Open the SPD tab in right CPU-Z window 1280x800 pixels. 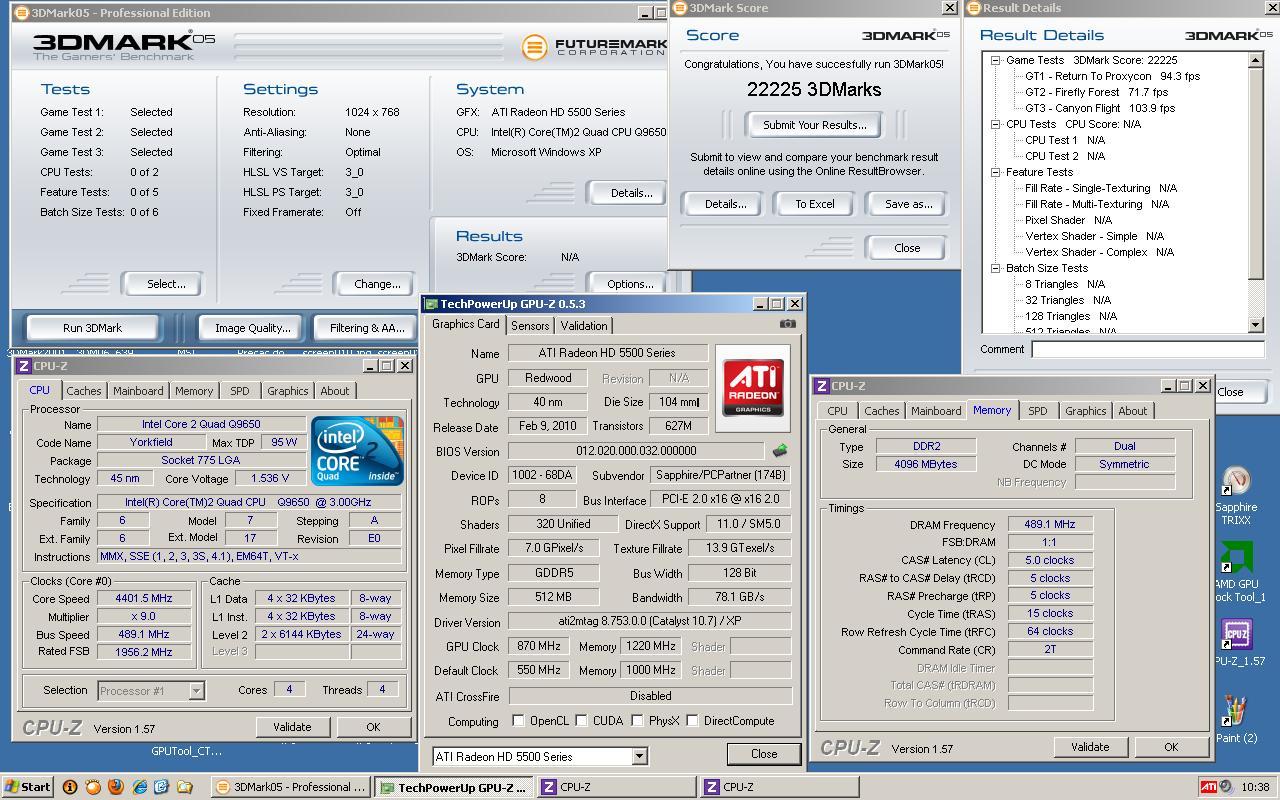coord(1038,411)
